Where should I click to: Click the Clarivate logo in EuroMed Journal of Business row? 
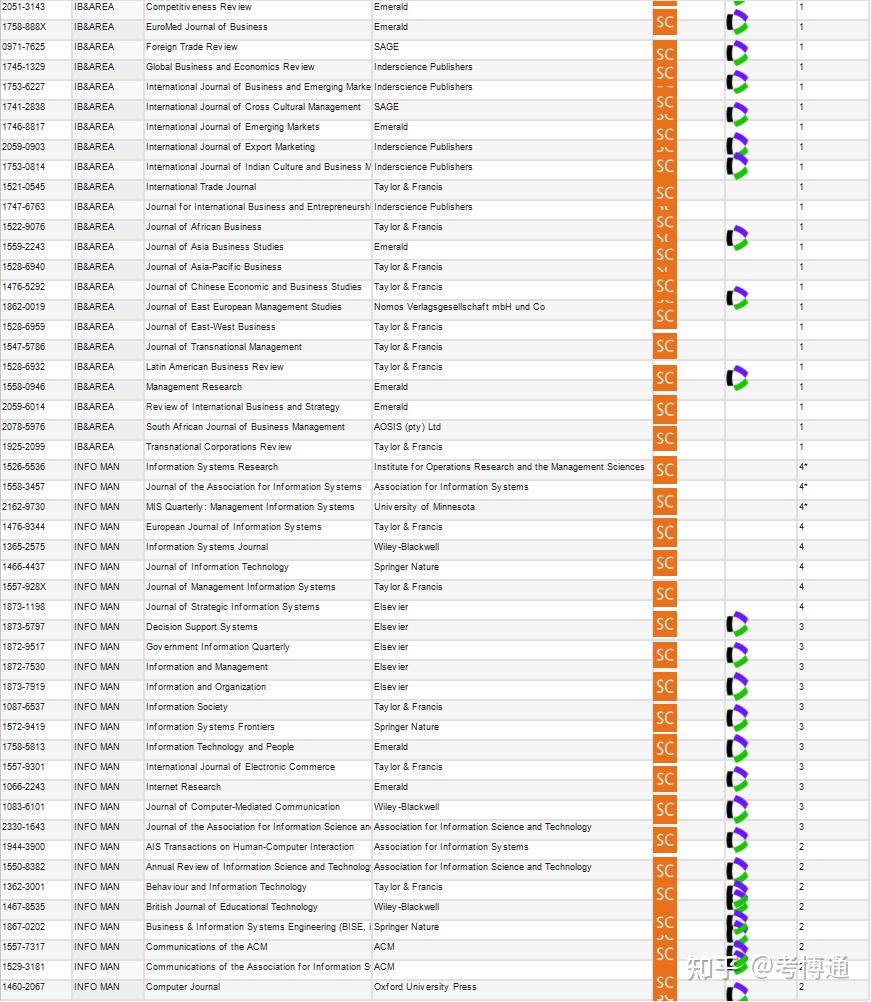[737, 23]
